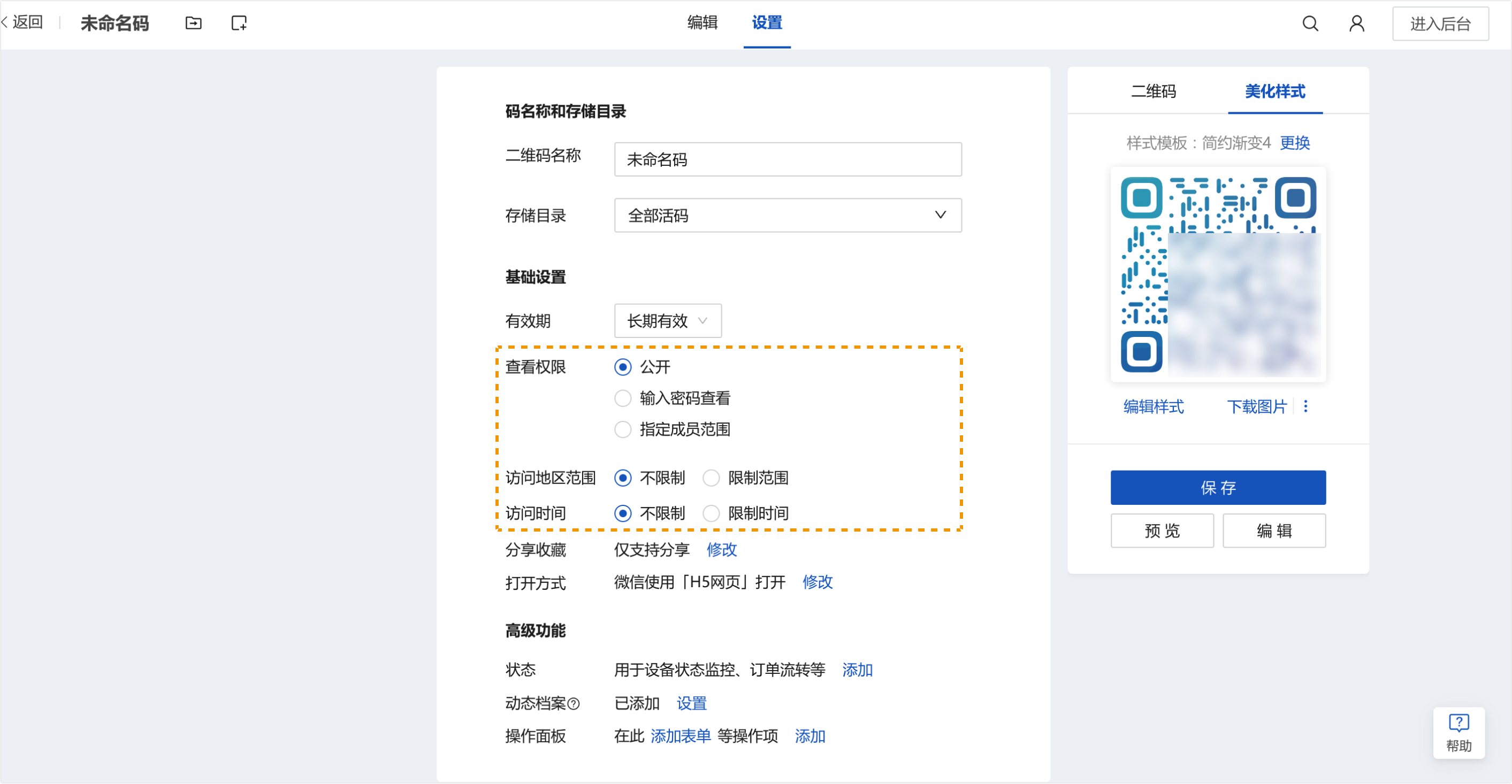Open the 美化样式 tab
This screenshot has height=784, width=1512.
point(1275,91)
